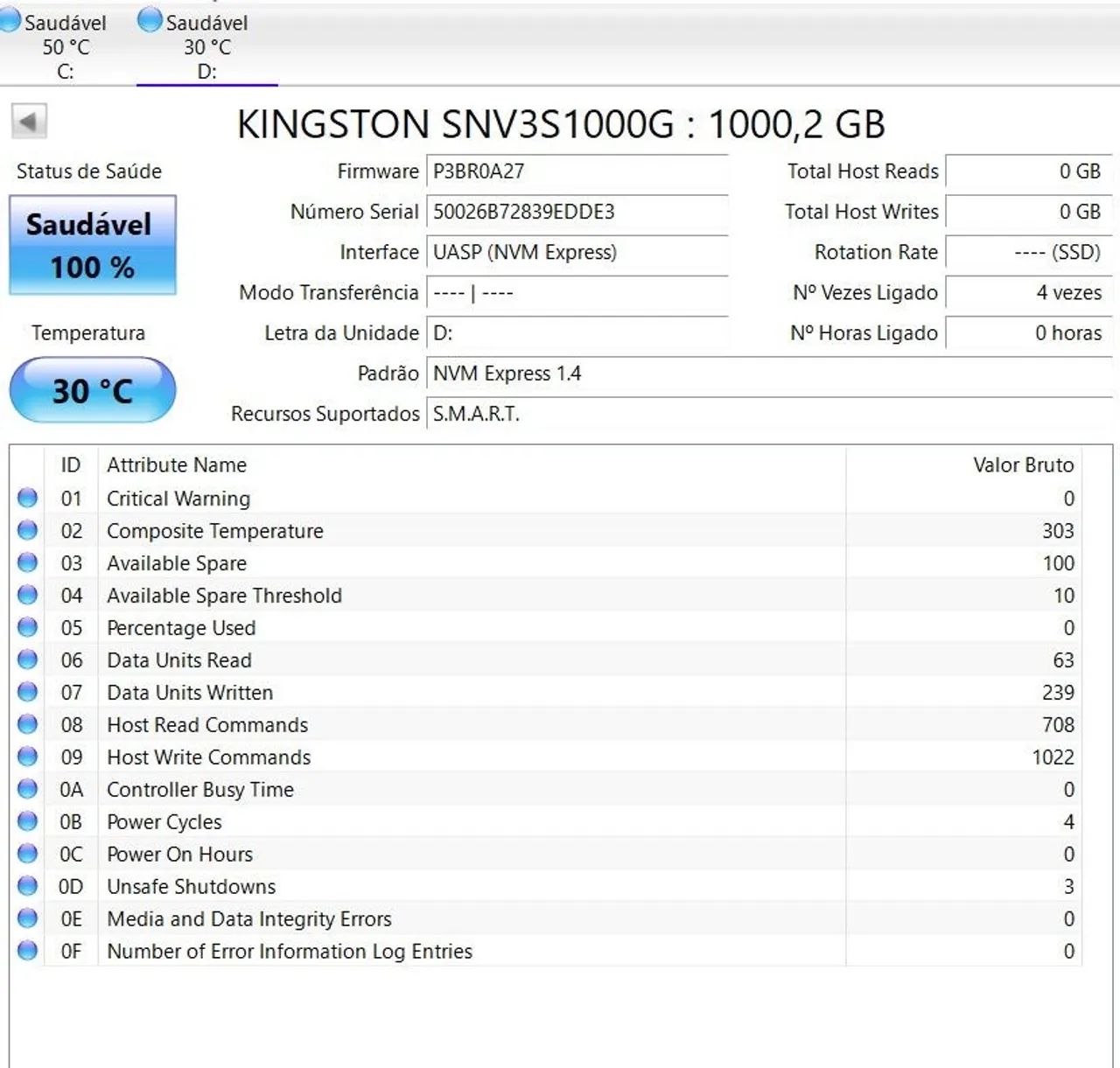
Task: Click the dot beside Number of Error Log Entries
Action: point(27,951)
